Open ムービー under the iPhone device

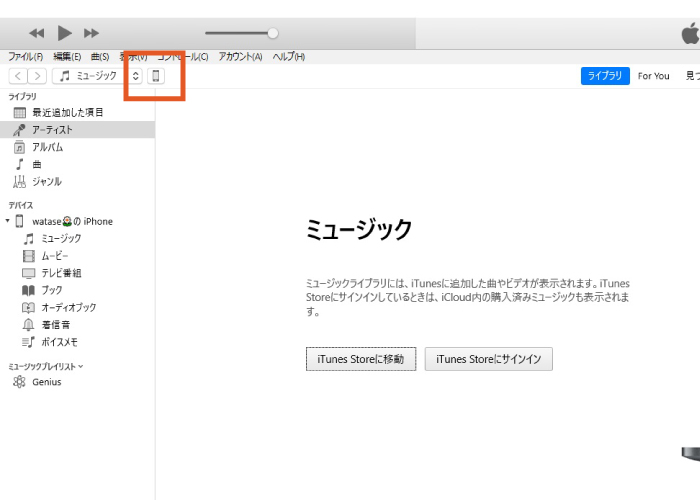(x=55, y=256)
